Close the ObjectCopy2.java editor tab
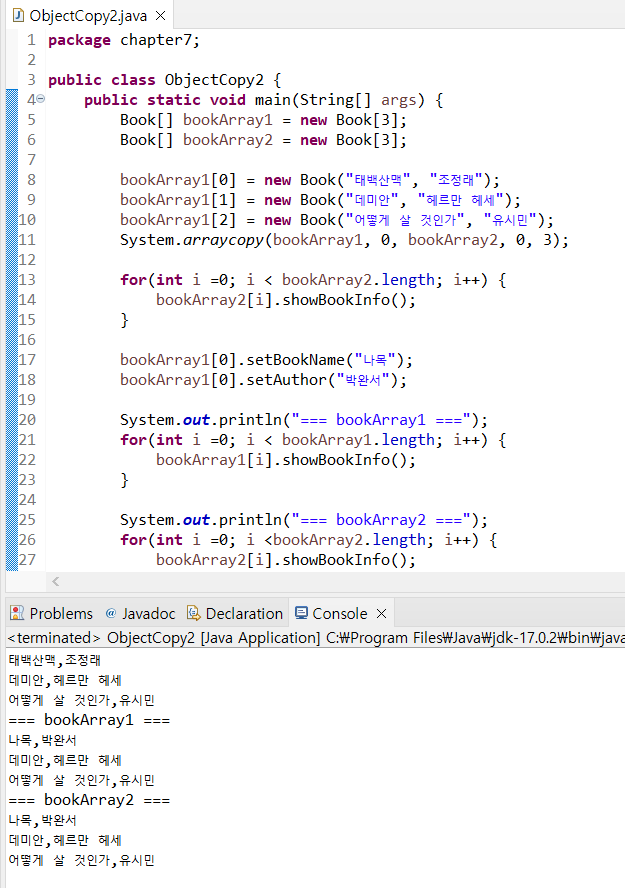 click(160, 16)
